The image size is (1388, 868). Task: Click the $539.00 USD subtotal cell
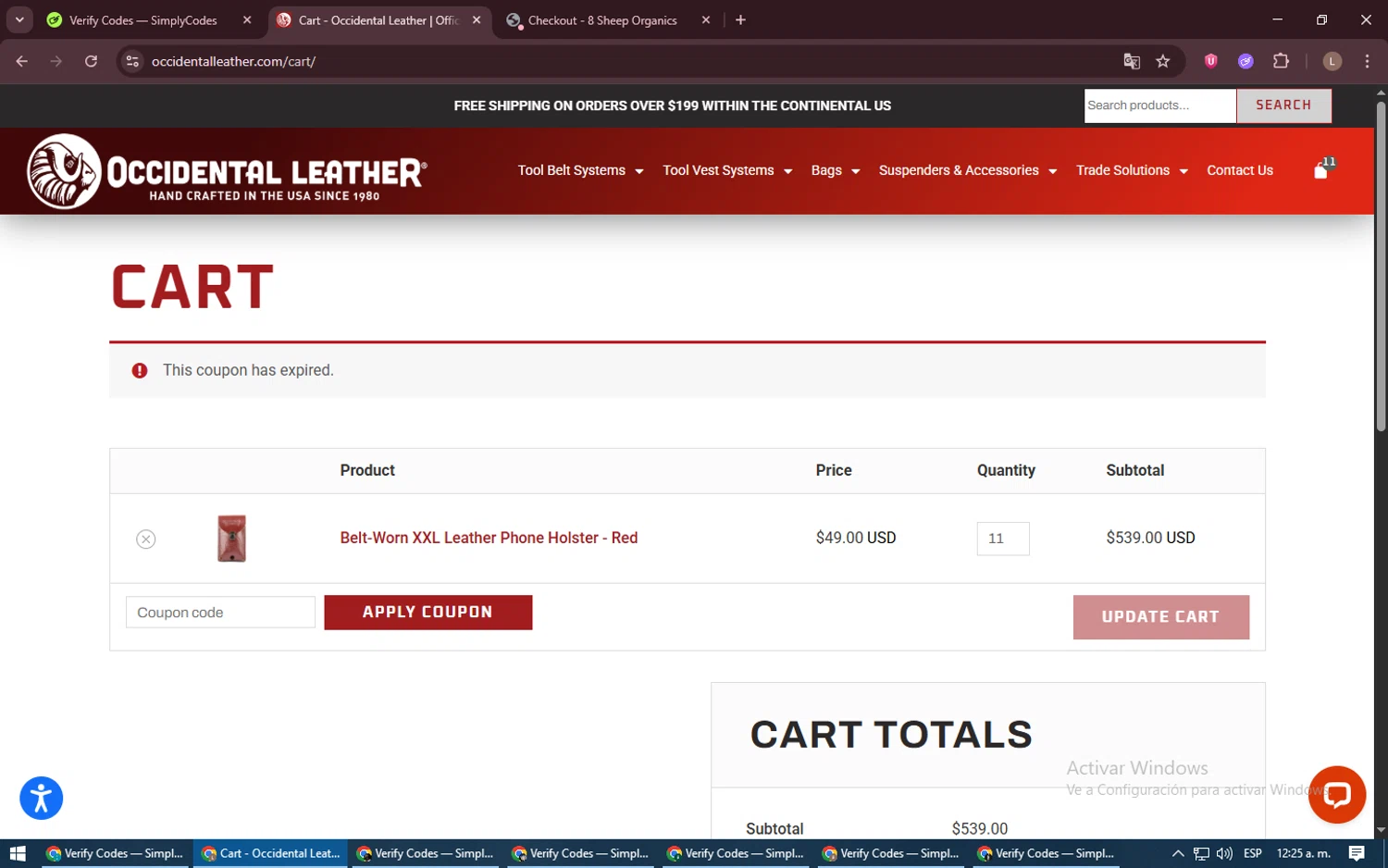[x=1150, y=538]
